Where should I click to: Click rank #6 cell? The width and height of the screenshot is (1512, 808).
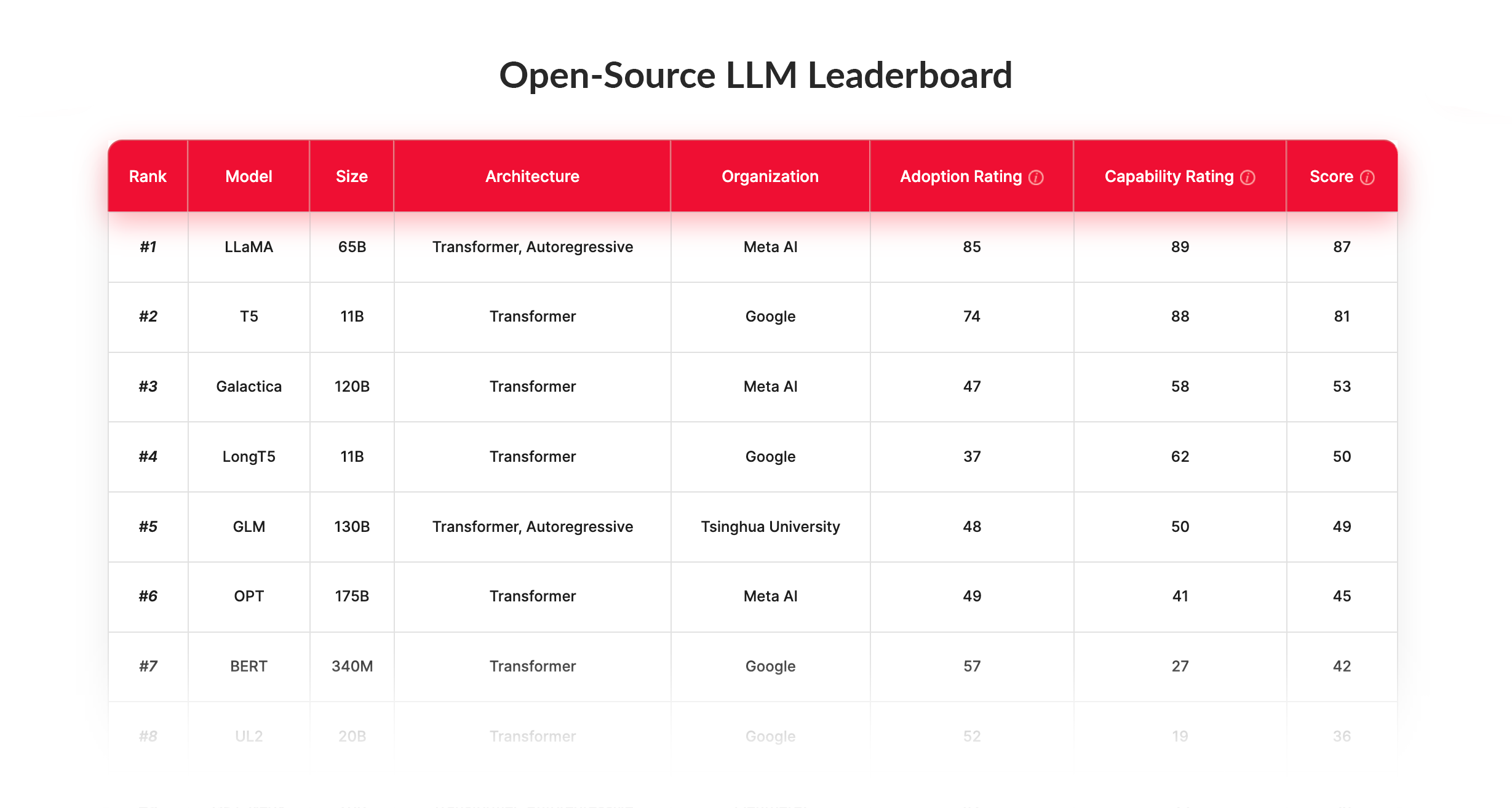tap(148, 596)
